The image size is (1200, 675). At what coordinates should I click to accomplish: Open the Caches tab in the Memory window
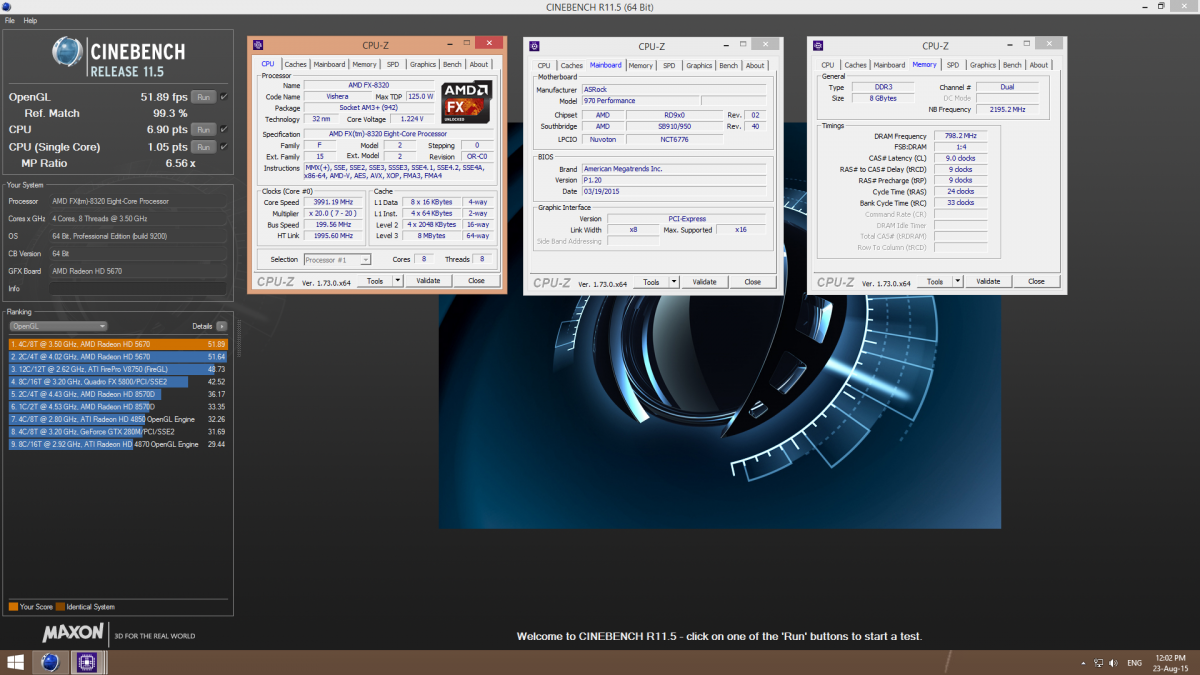pos(855,66)
